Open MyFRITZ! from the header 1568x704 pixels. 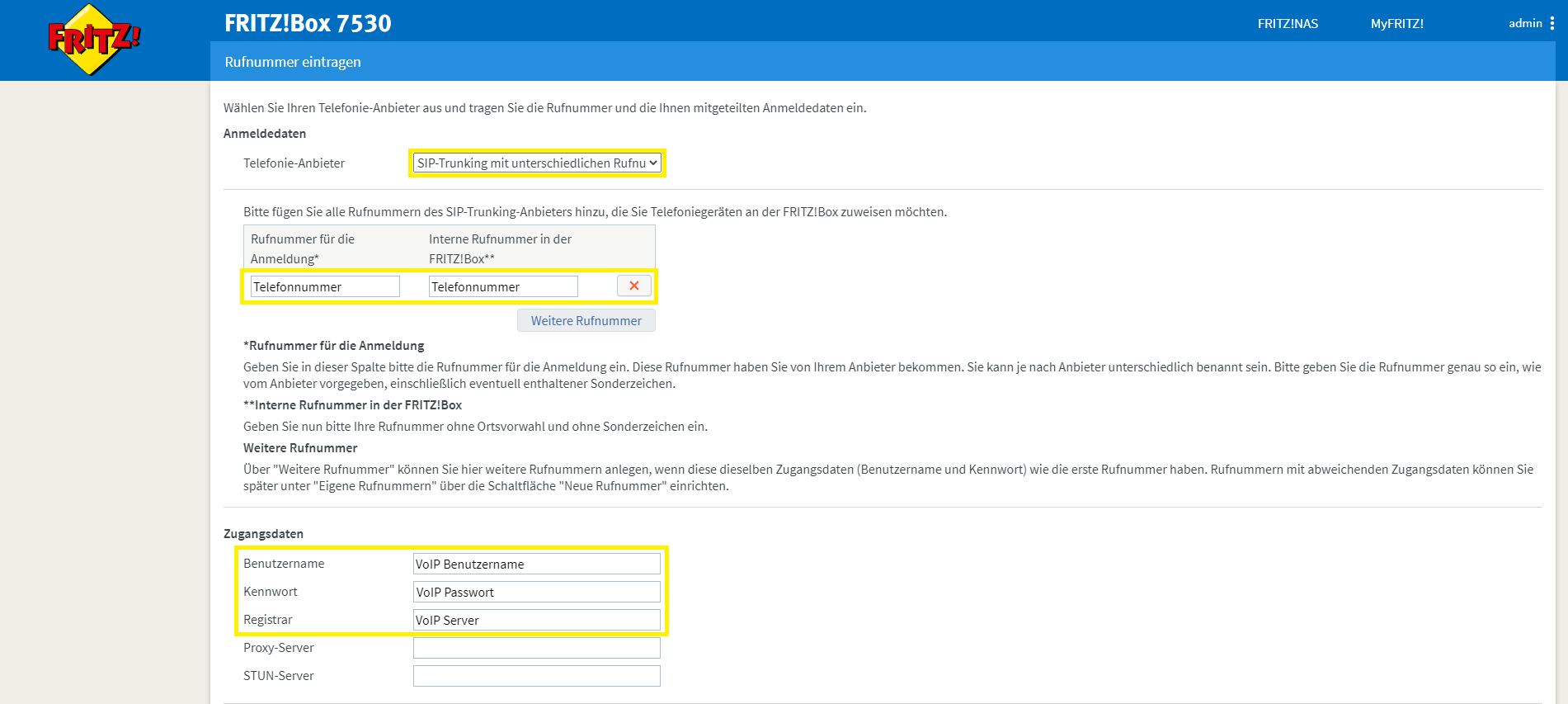(1396, 23)
